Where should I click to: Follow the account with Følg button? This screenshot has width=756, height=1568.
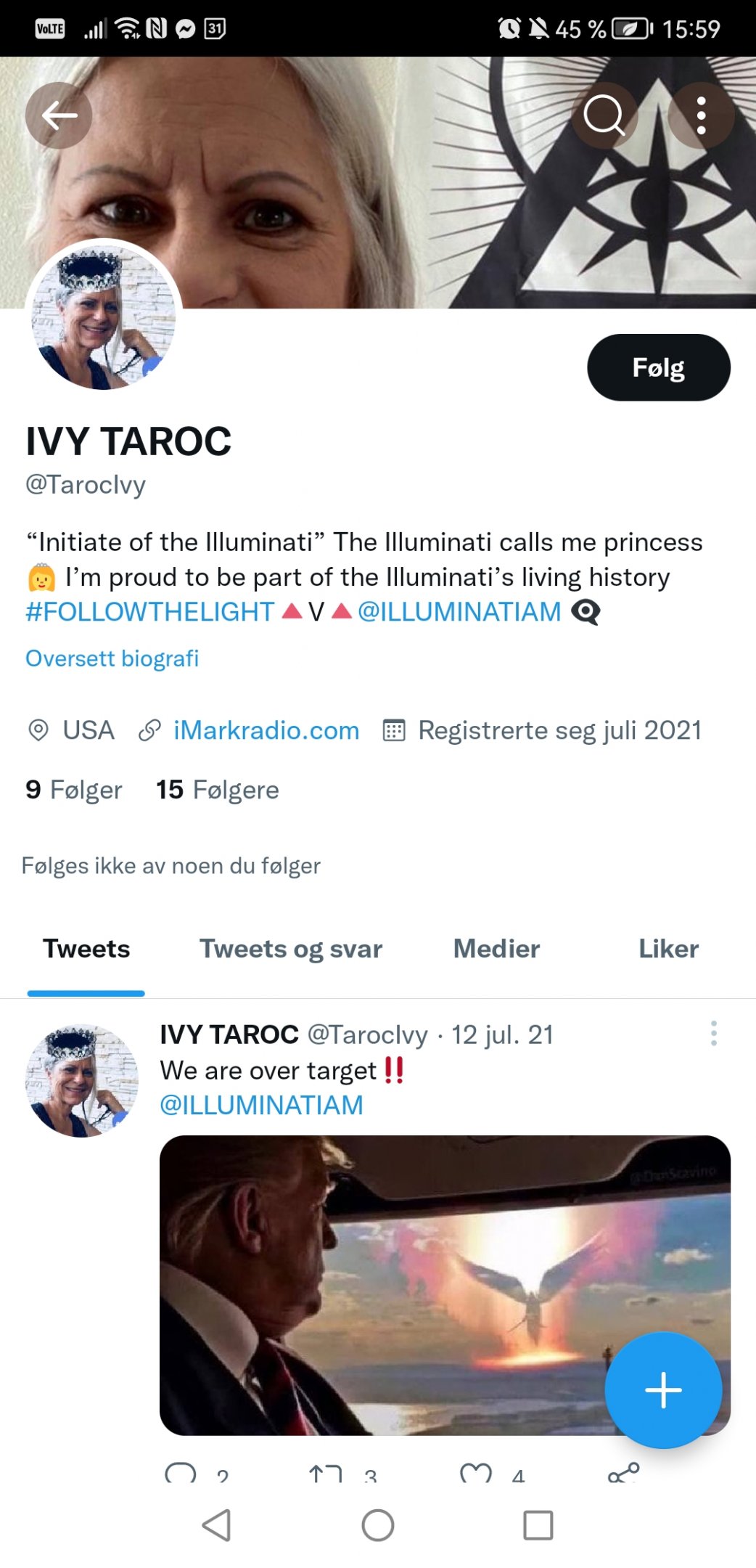[659, 367]
